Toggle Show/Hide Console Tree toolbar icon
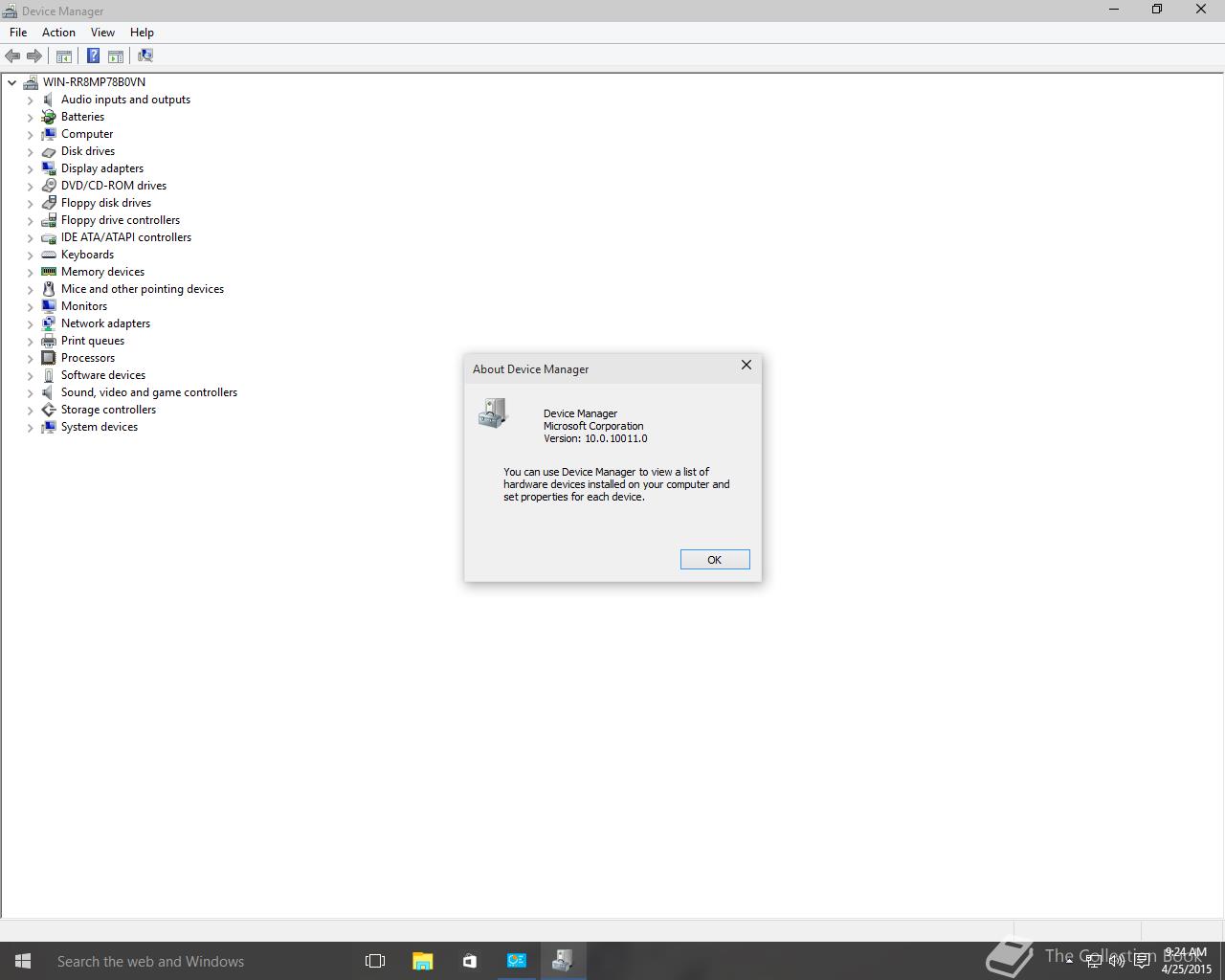Screen dimensions: 1225x980 coord(64,56)
